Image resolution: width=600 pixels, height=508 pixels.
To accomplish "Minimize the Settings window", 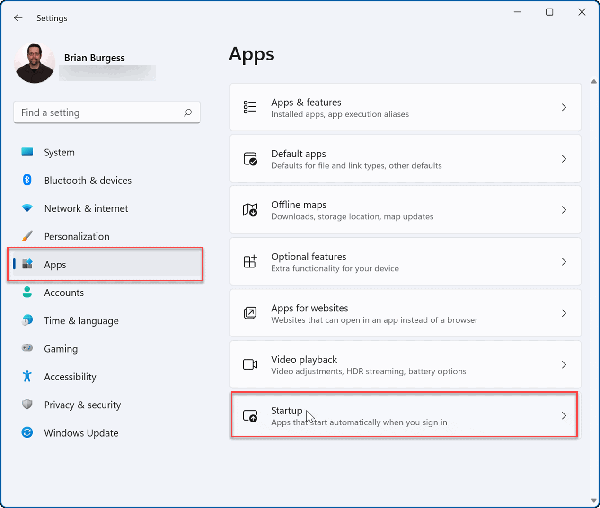I will pyautogui.click(x=517, y=12).
